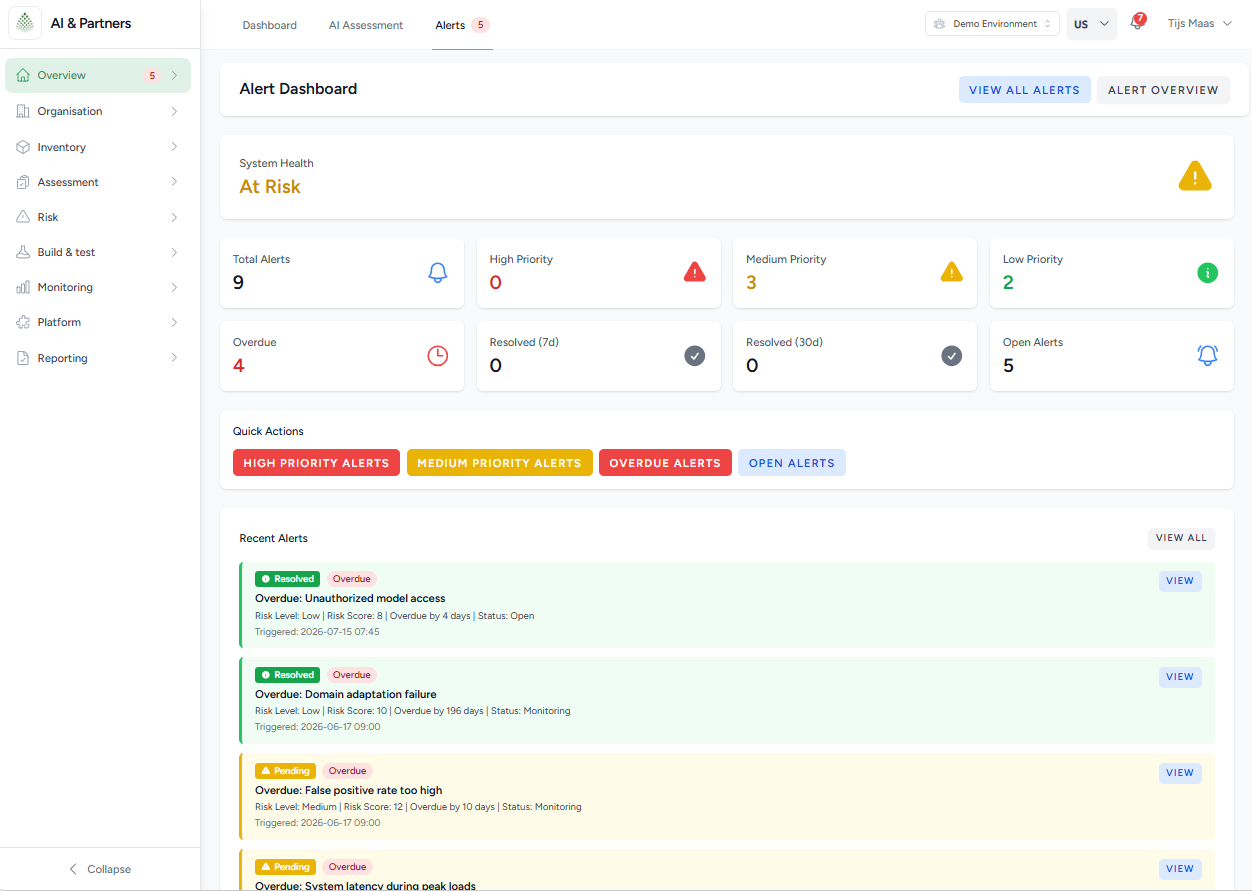Click the Open Alerts ringing bell icon
This screenshot has height=891, width=1252.
pyautogui.click(x=1208, y=355)
